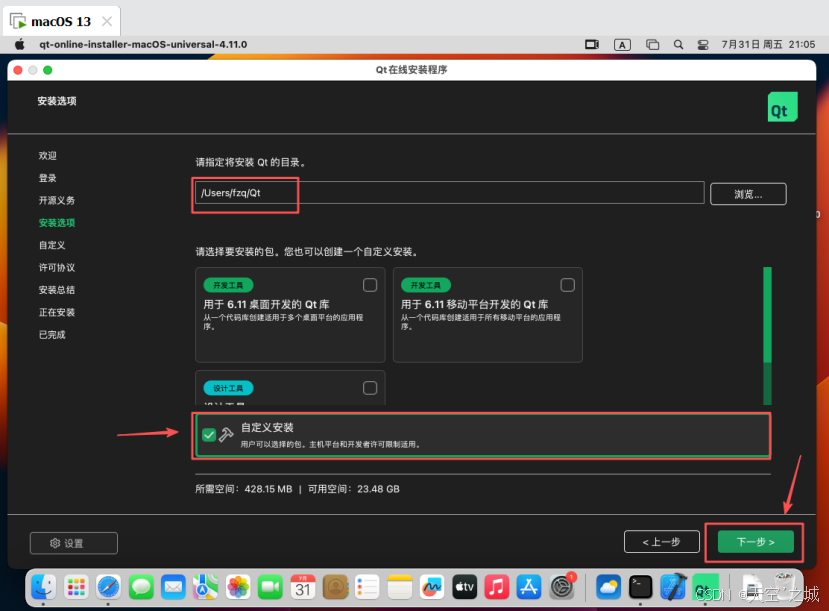The image size is (829, 611).
Task: Open Contacts app in the dock
Action: [335, 587]
